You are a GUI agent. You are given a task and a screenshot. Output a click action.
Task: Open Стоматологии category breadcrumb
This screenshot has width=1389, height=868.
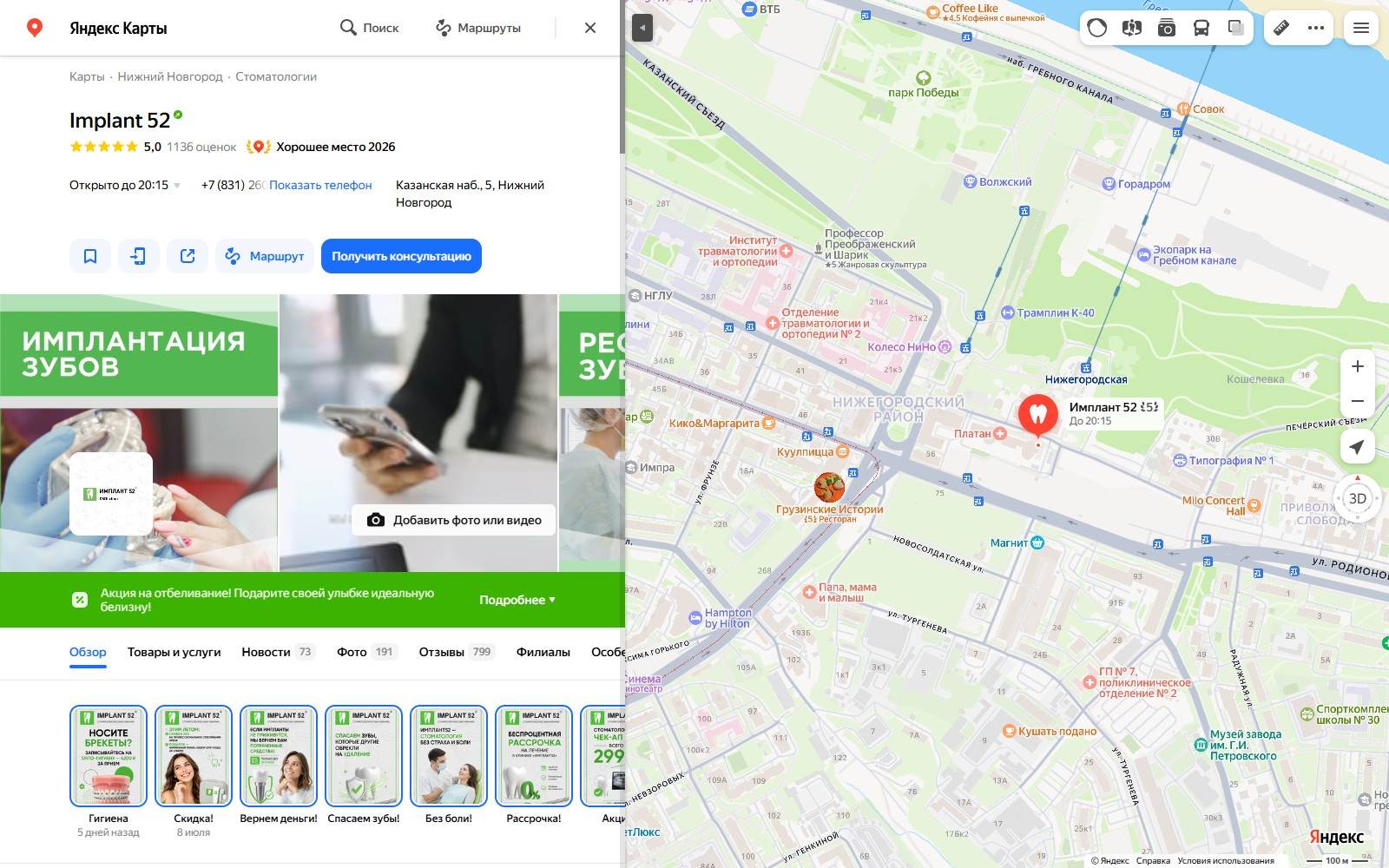pyautogui.click(x=276, y=76)
